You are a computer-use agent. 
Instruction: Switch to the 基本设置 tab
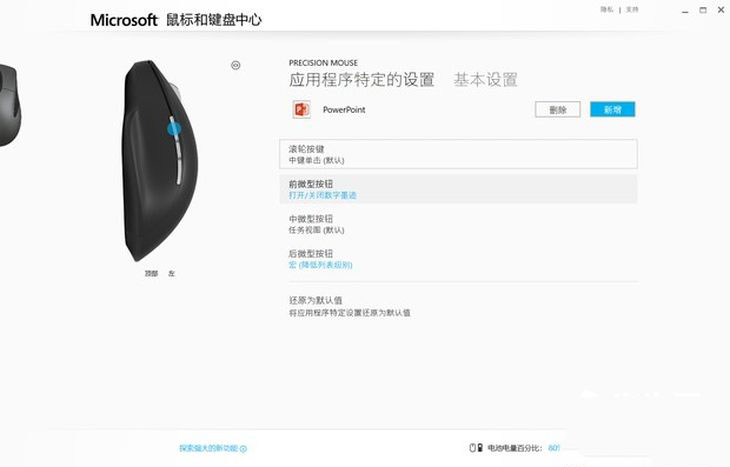coord(485,80)
